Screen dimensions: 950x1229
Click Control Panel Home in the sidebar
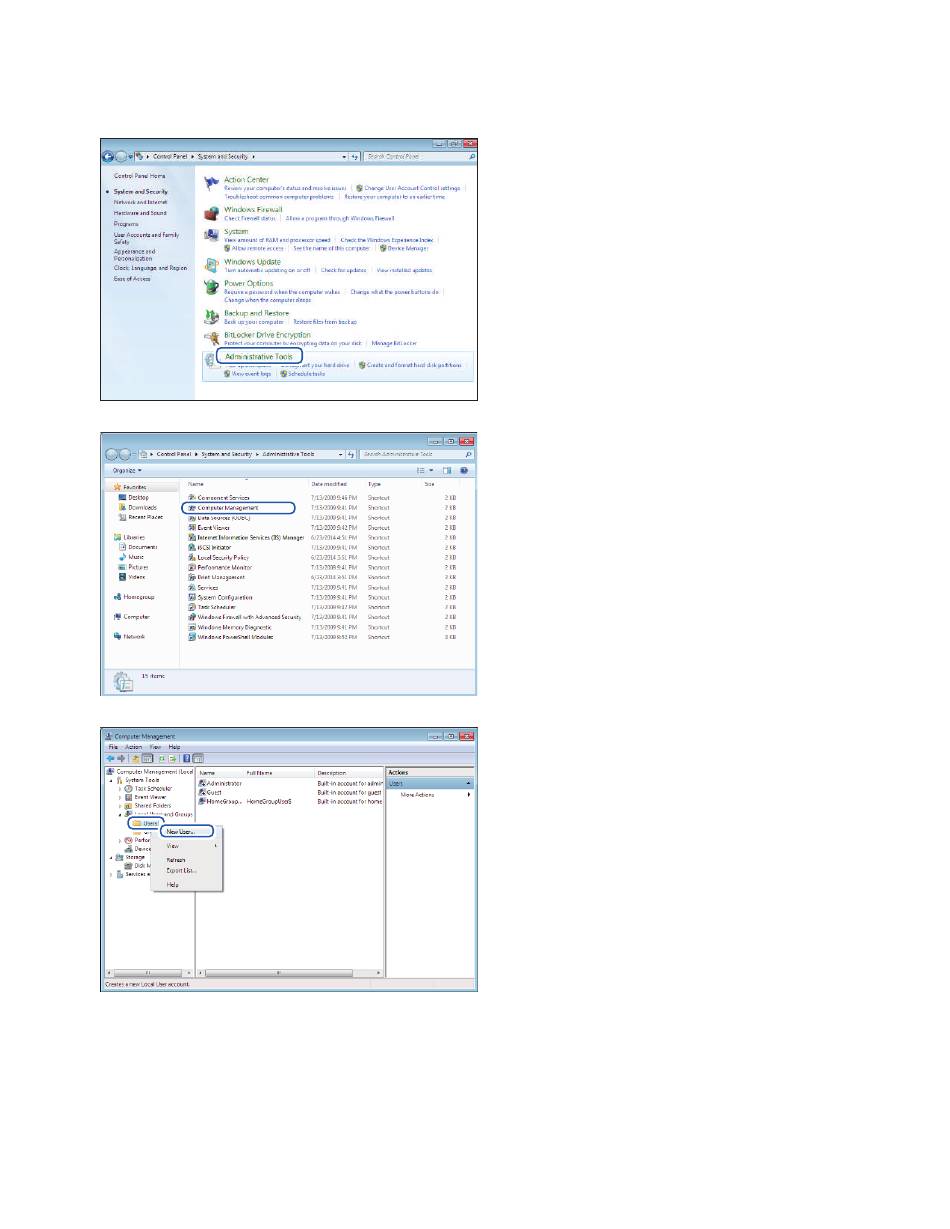coord(139,176)
